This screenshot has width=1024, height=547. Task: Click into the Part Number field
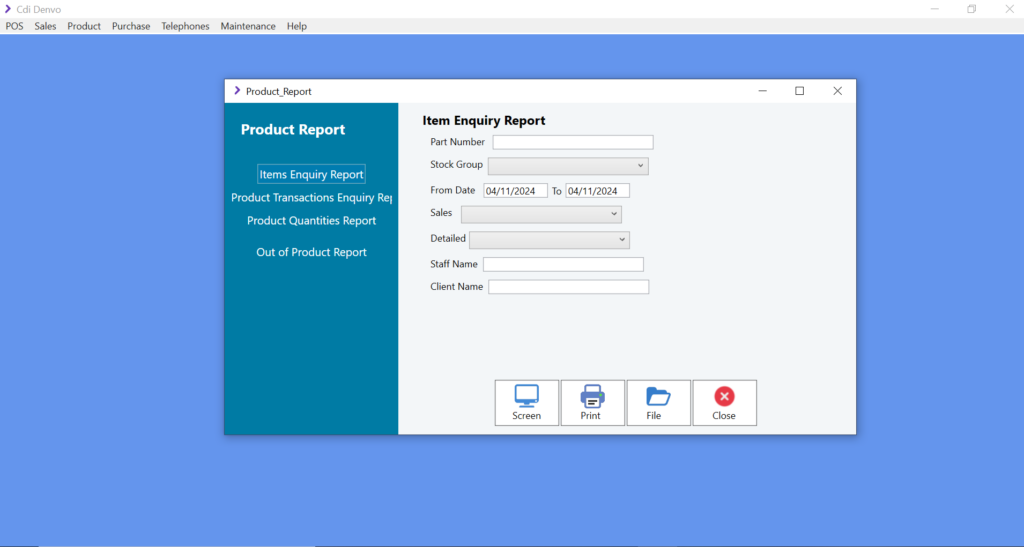tap(572, 142)
